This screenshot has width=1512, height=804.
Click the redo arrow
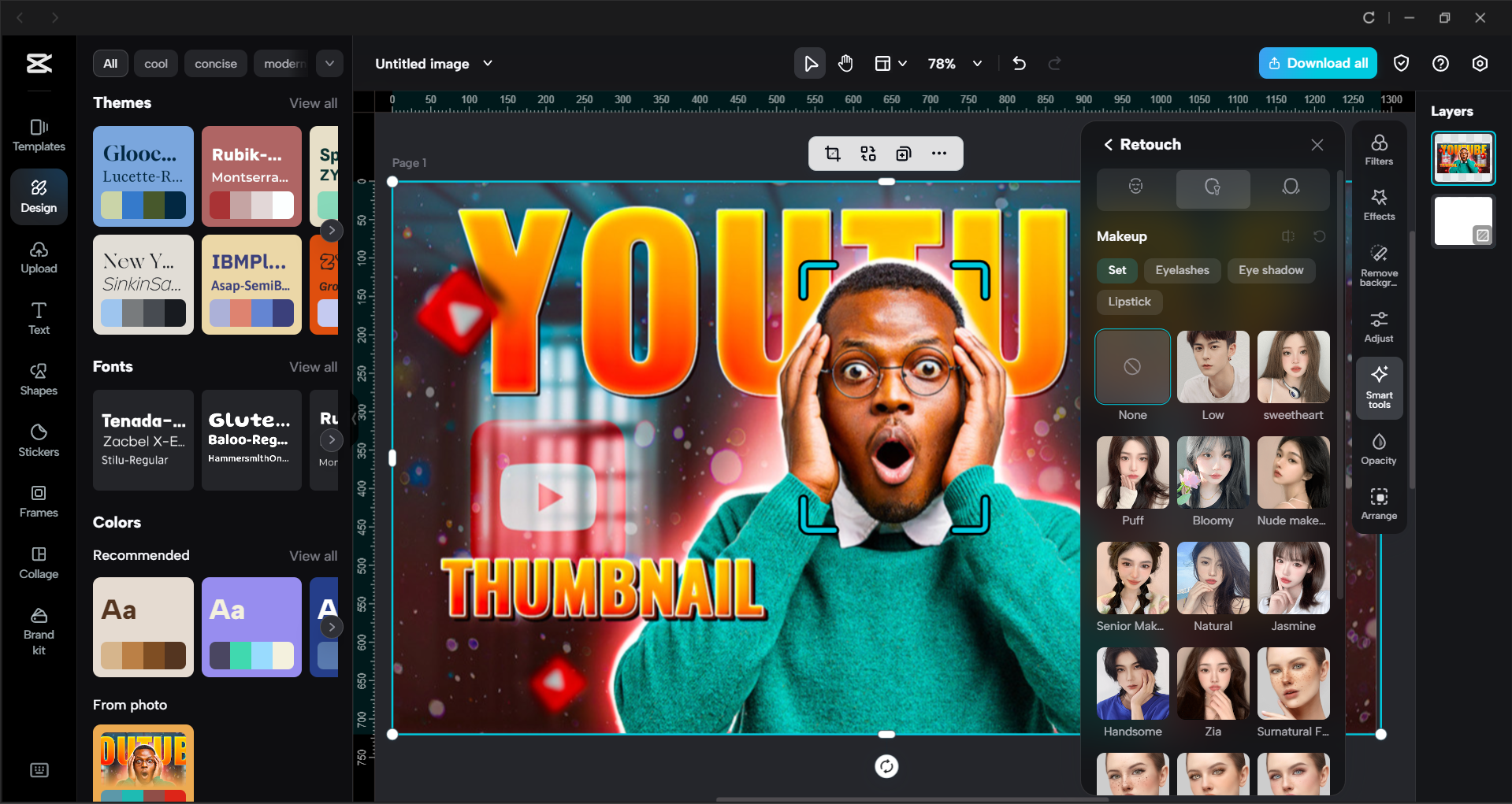1055,63
